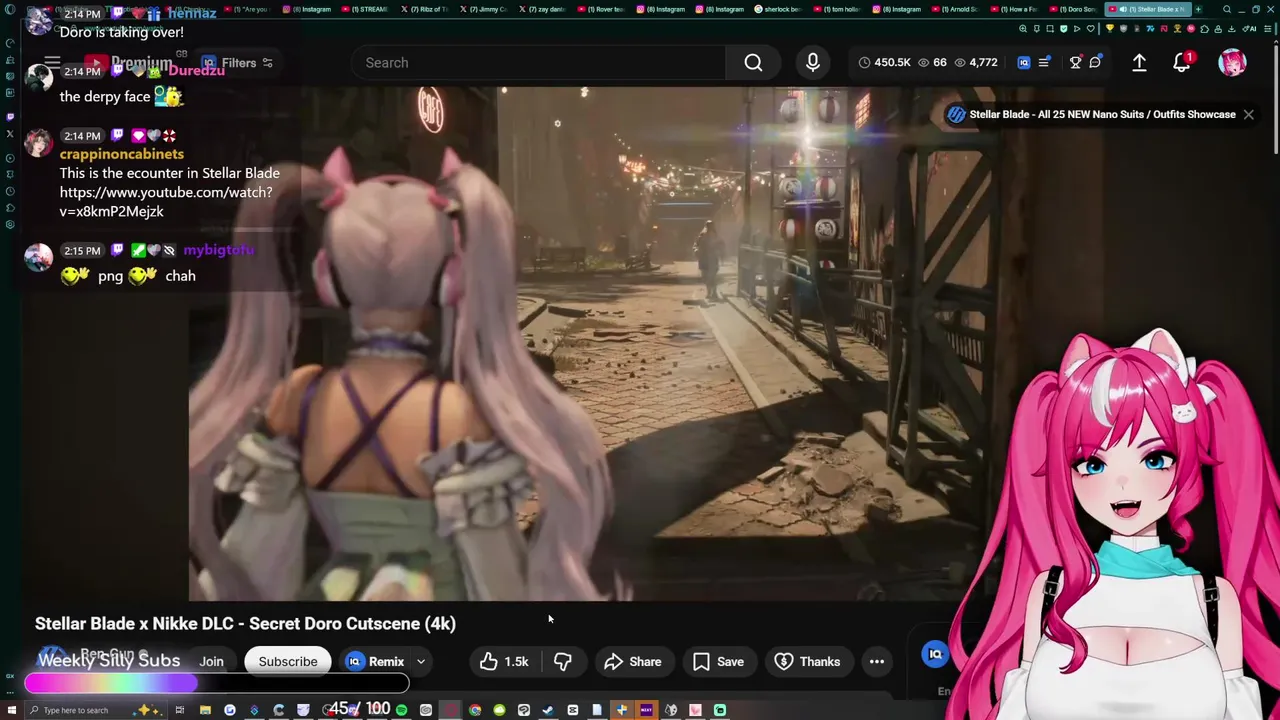The height and width of the screenshot is (720, 1280).
Task: Open the account avatar menu
Action: pyautogui.click(x=1232, y=63)
